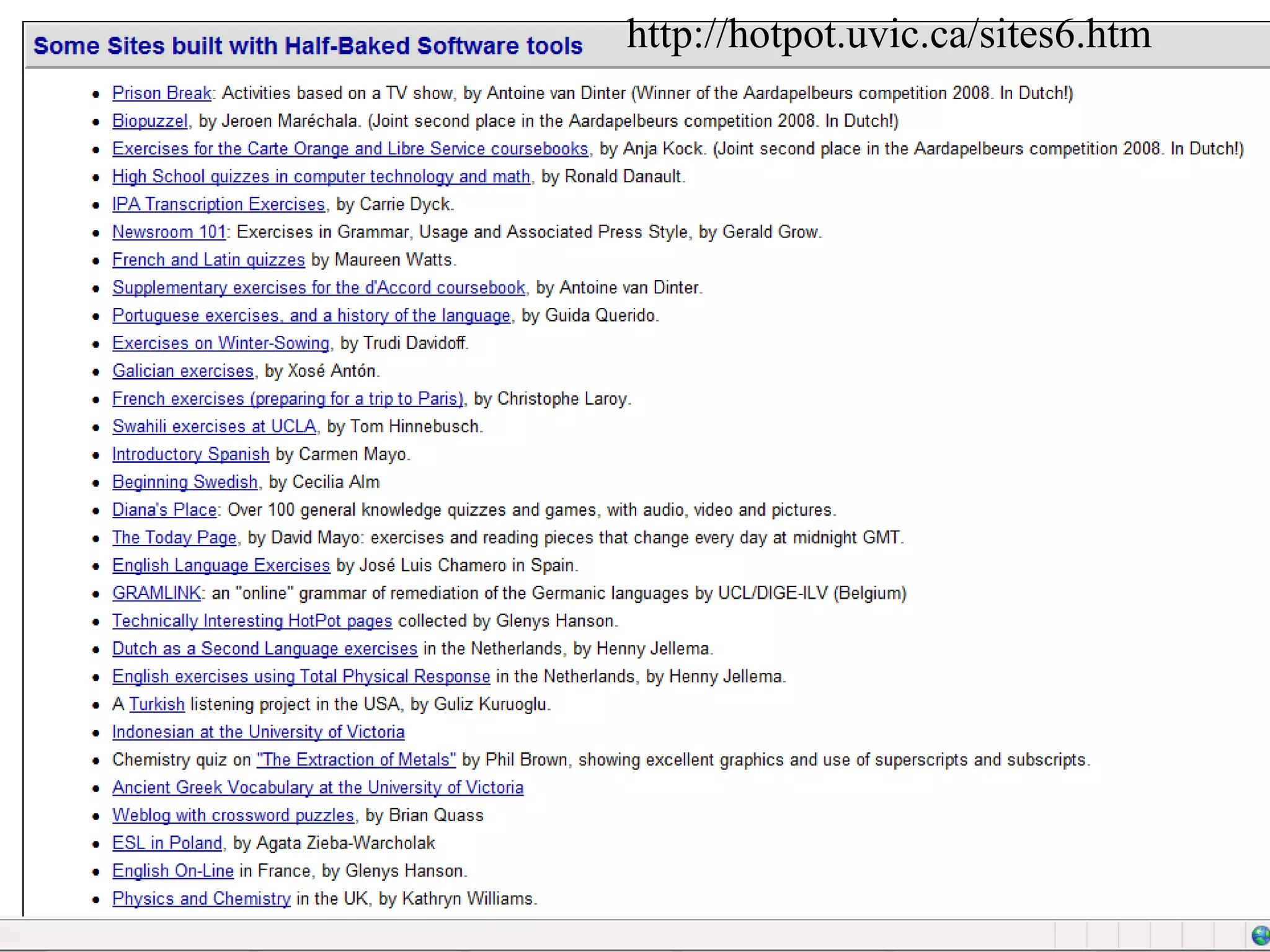Visit Diana's Place link
The image size is (1270, 952).
(x=164, y=509)
